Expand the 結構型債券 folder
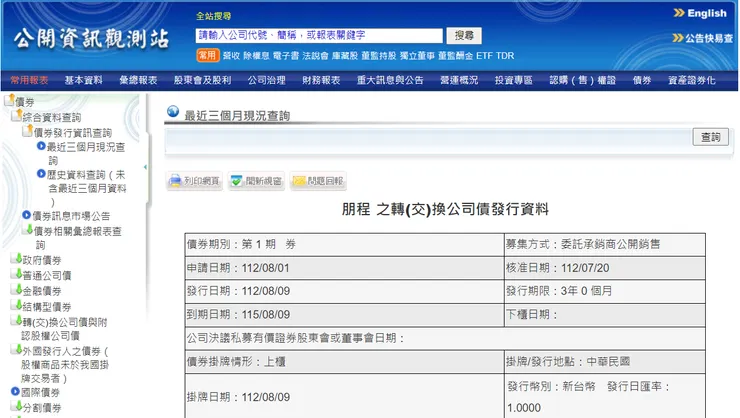Screen dimensions: 740x418 click(x=17, y=305)
